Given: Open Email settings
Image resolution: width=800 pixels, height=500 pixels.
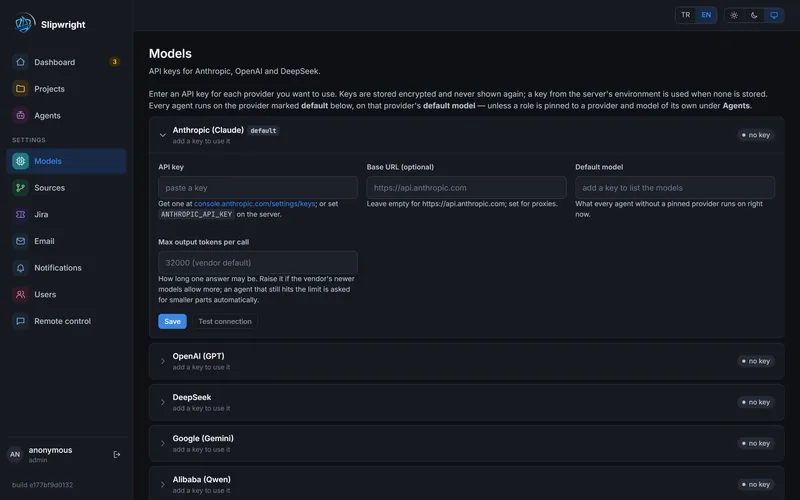Looking at the screenshot, I should pos(66,241).
